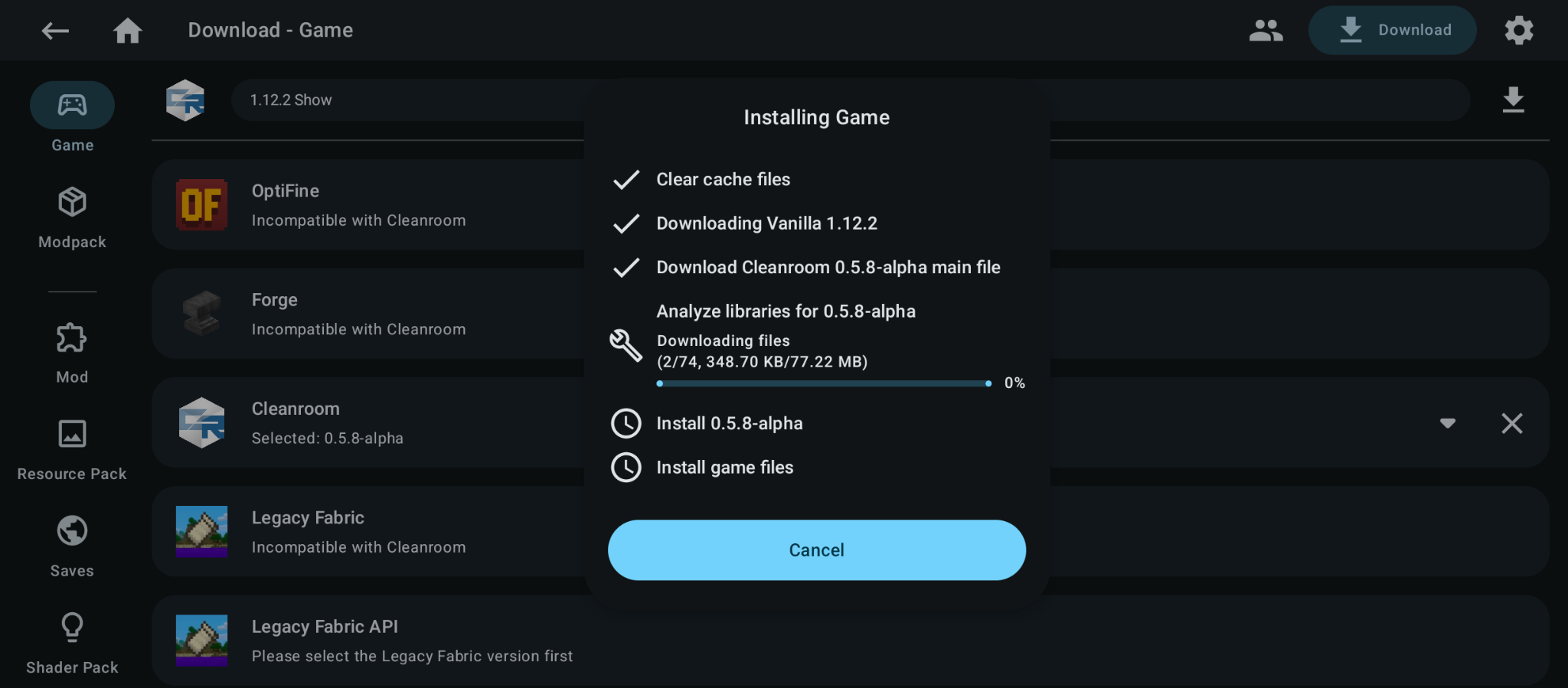
Task: Open the Saves globe section
Action: (73, 546)
